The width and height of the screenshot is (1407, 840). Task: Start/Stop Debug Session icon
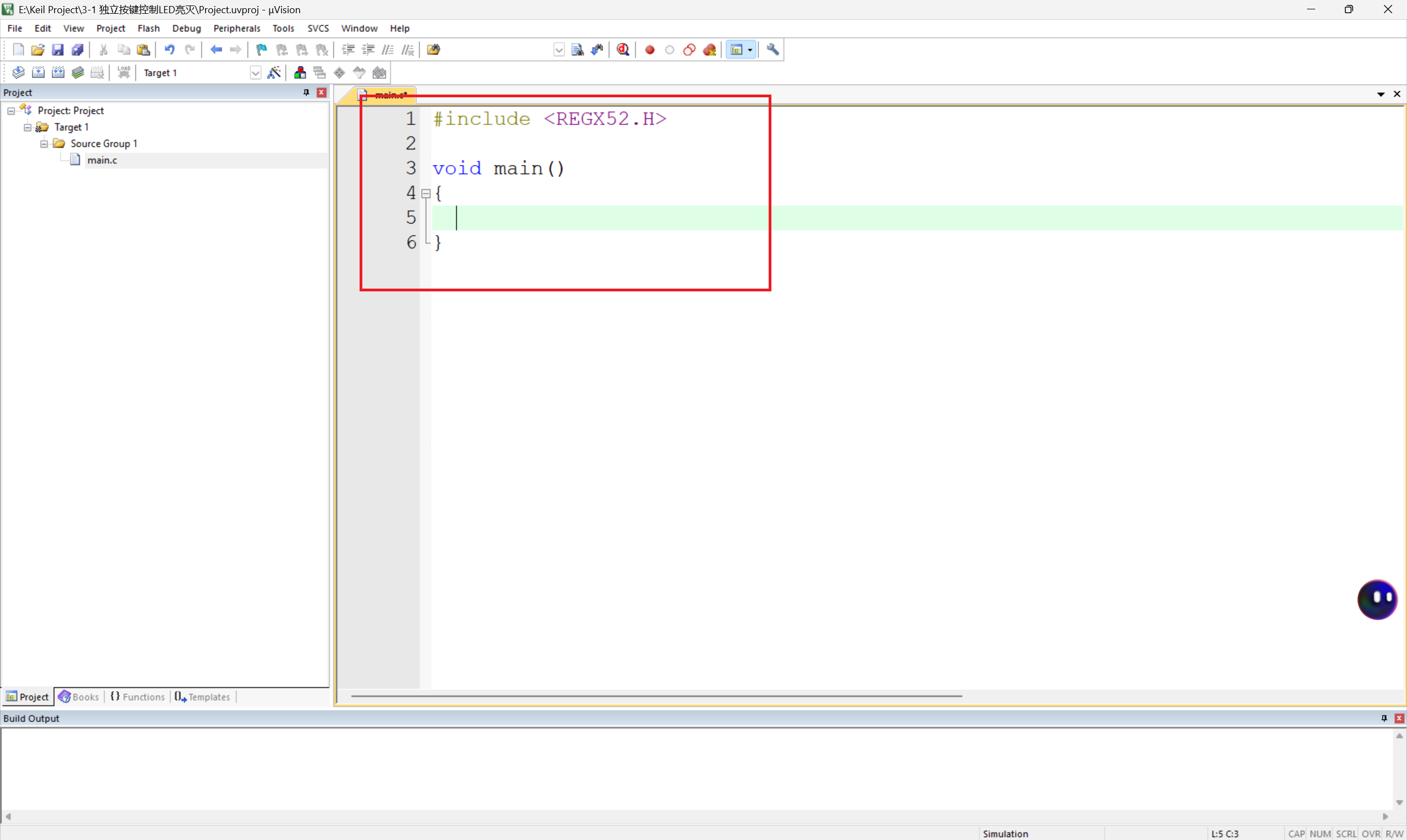click(622, 50)
